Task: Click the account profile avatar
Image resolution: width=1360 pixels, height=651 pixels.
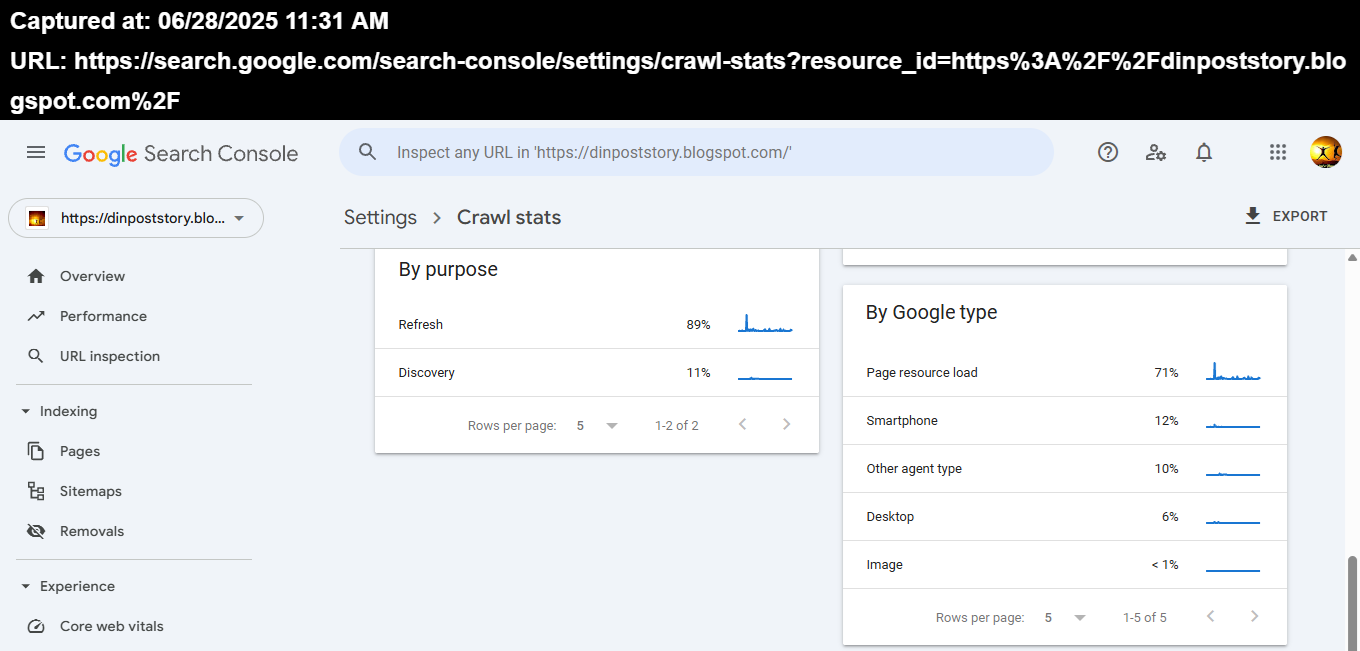Action: tap(1326, 152)
